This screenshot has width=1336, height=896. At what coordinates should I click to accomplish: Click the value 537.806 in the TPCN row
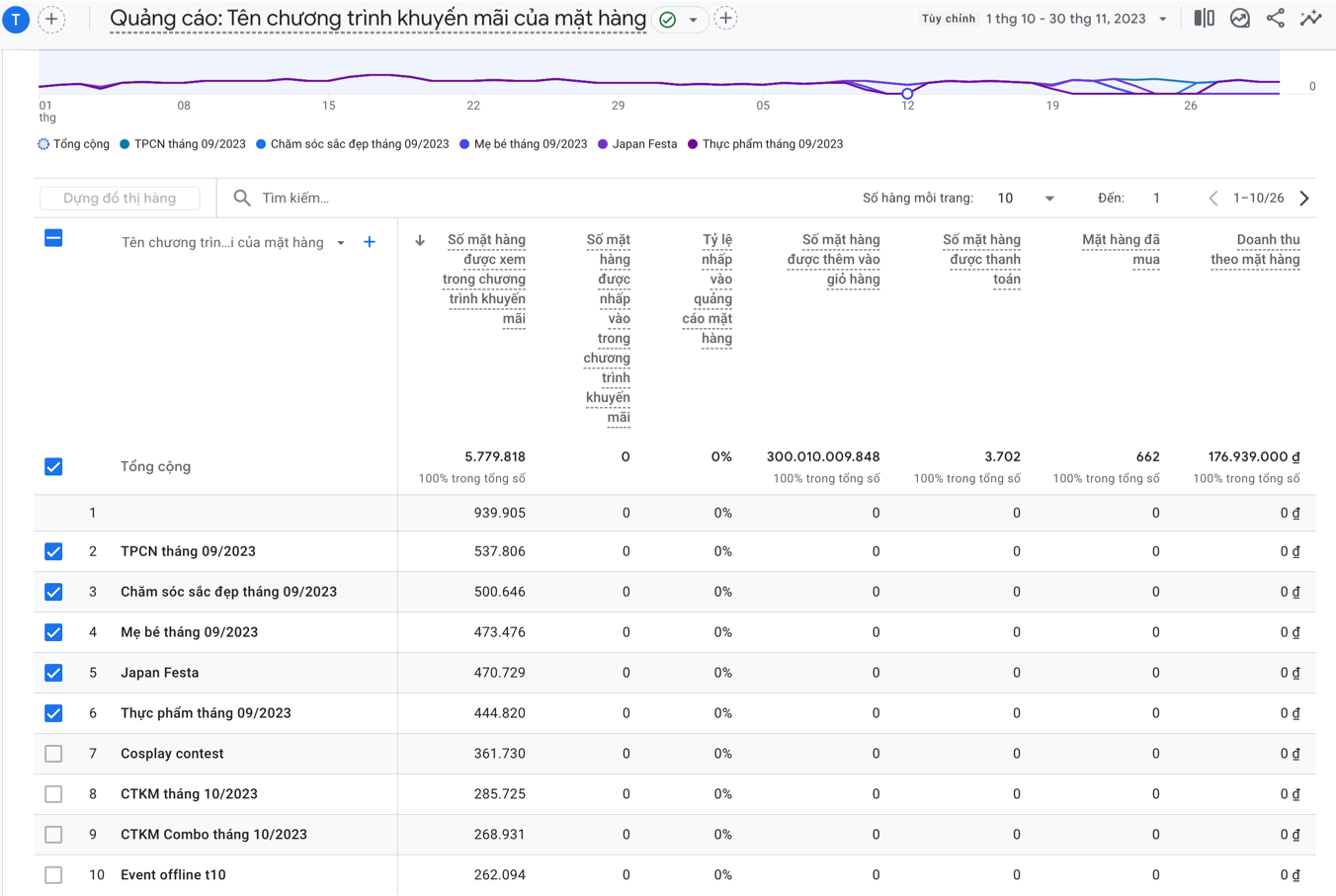(499, 551)
